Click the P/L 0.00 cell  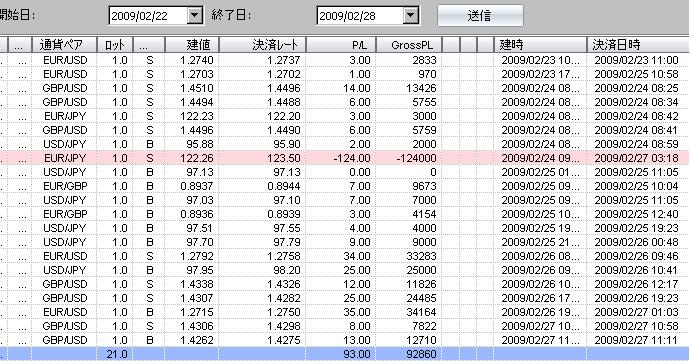click(x=359, y=172)
